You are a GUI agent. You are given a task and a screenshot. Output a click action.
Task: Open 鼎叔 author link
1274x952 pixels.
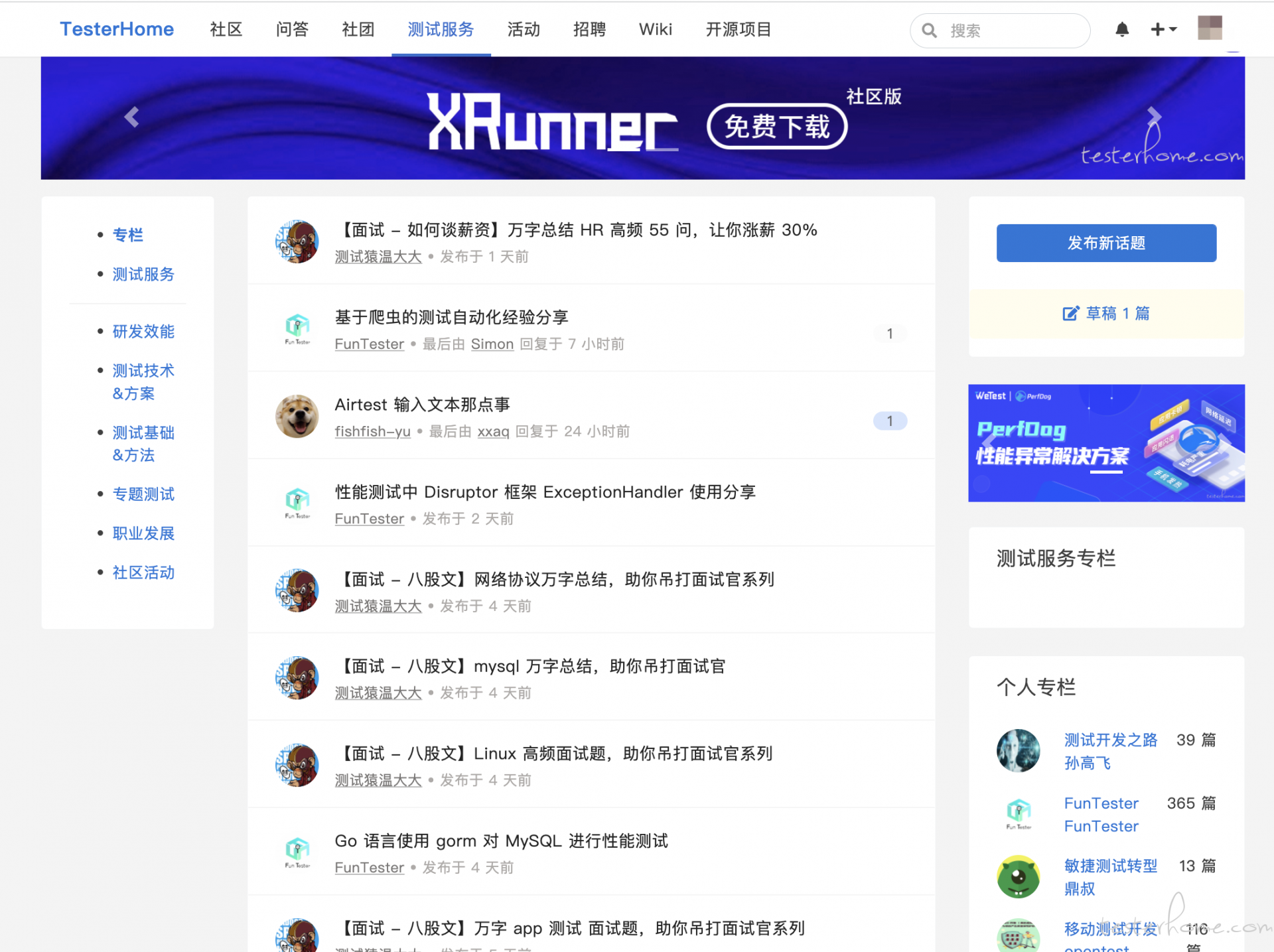coord(1080,889)
